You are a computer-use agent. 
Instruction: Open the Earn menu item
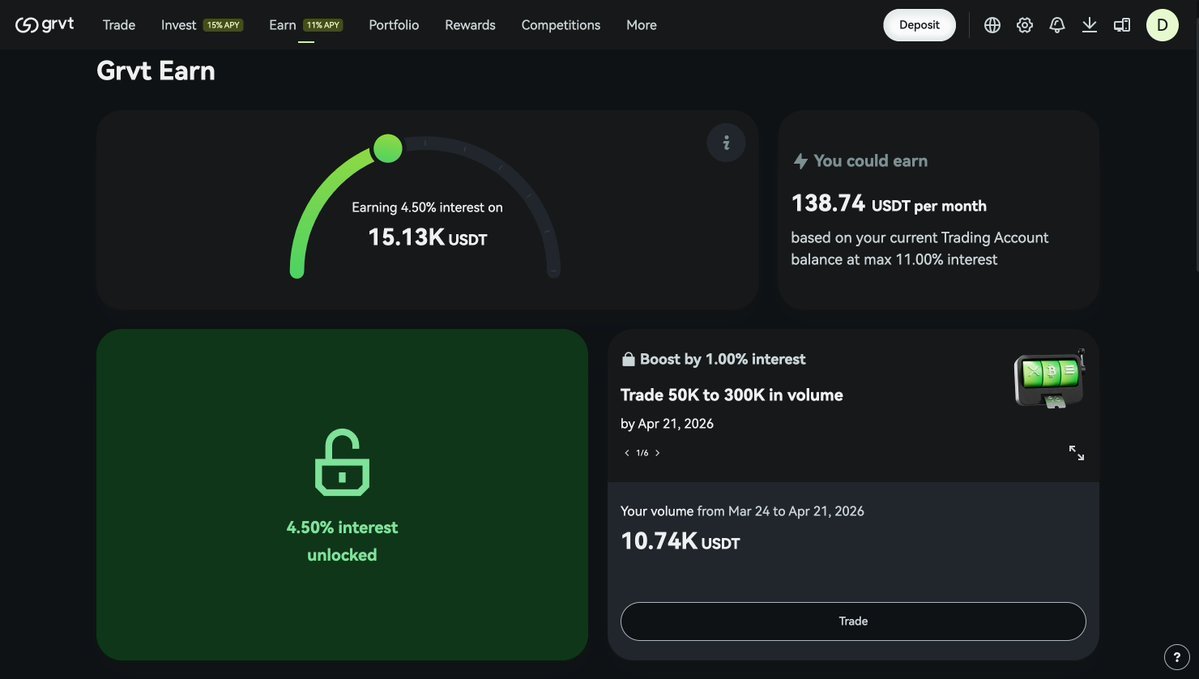[x=282, y=25]
